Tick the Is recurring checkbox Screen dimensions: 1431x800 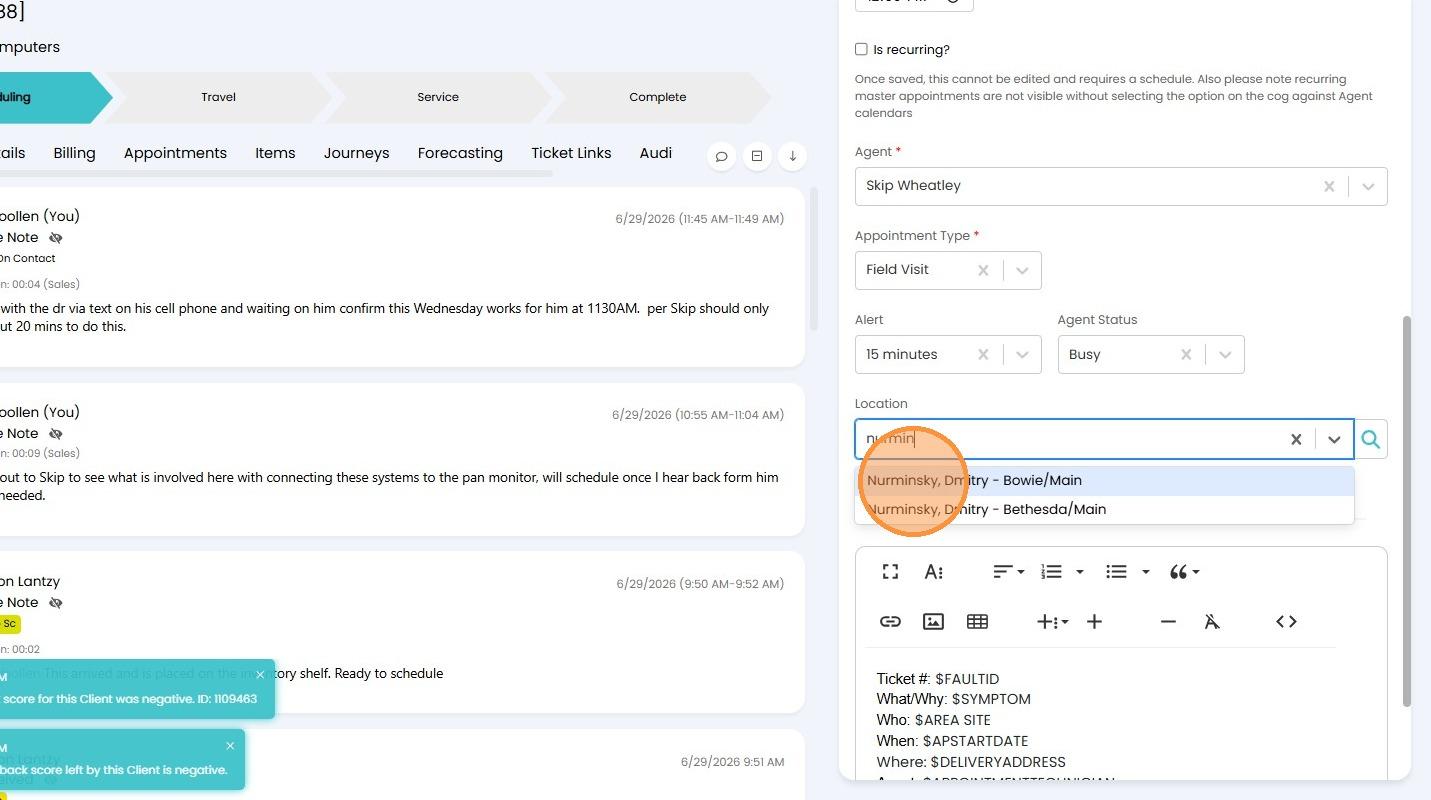click(861, 49)
